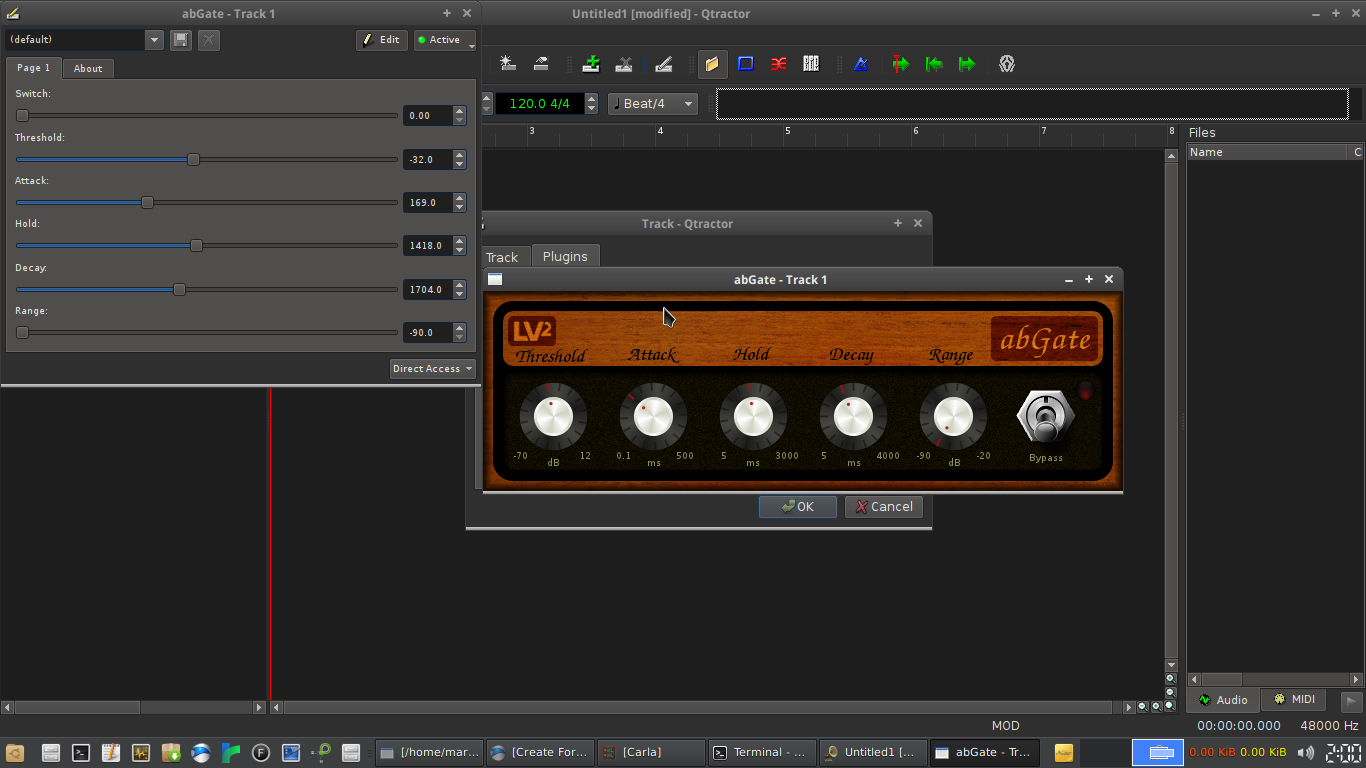
Task: Click the abGate Range knob
Action: (x=953, y=417)
